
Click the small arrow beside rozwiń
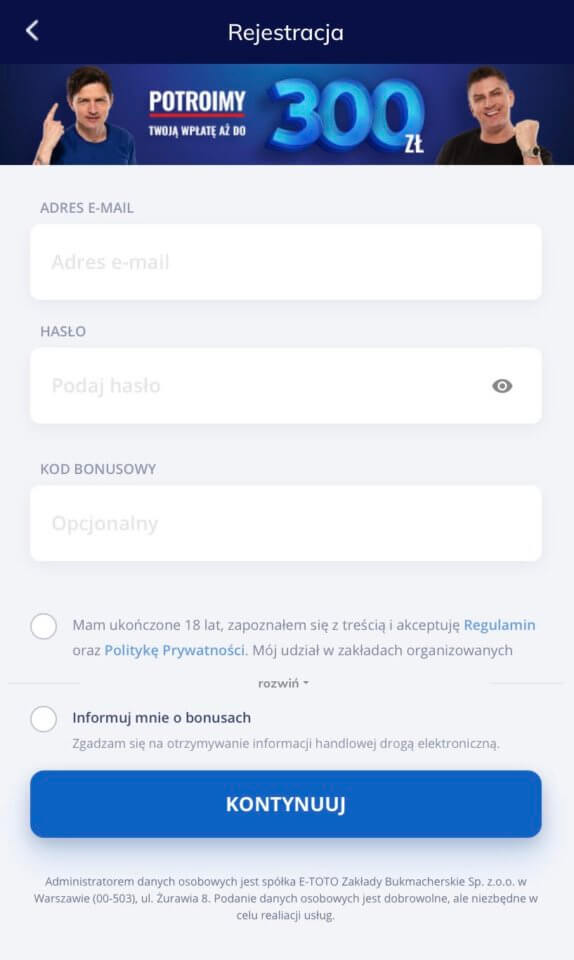[306, 683]
